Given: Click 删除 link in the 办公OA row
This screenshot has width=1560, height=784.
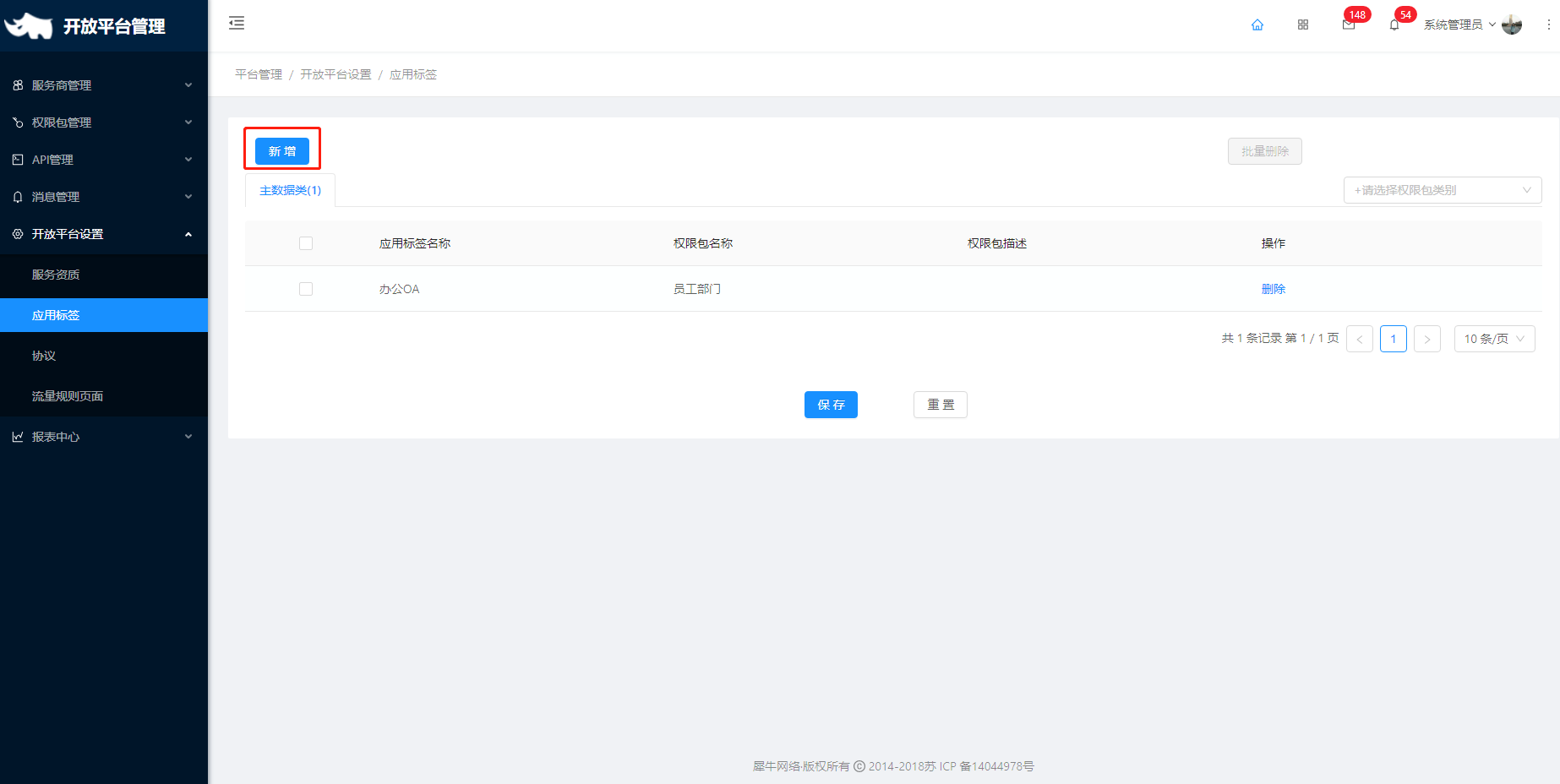Looking at the screenshot, I should click(x=1273, y=289).
